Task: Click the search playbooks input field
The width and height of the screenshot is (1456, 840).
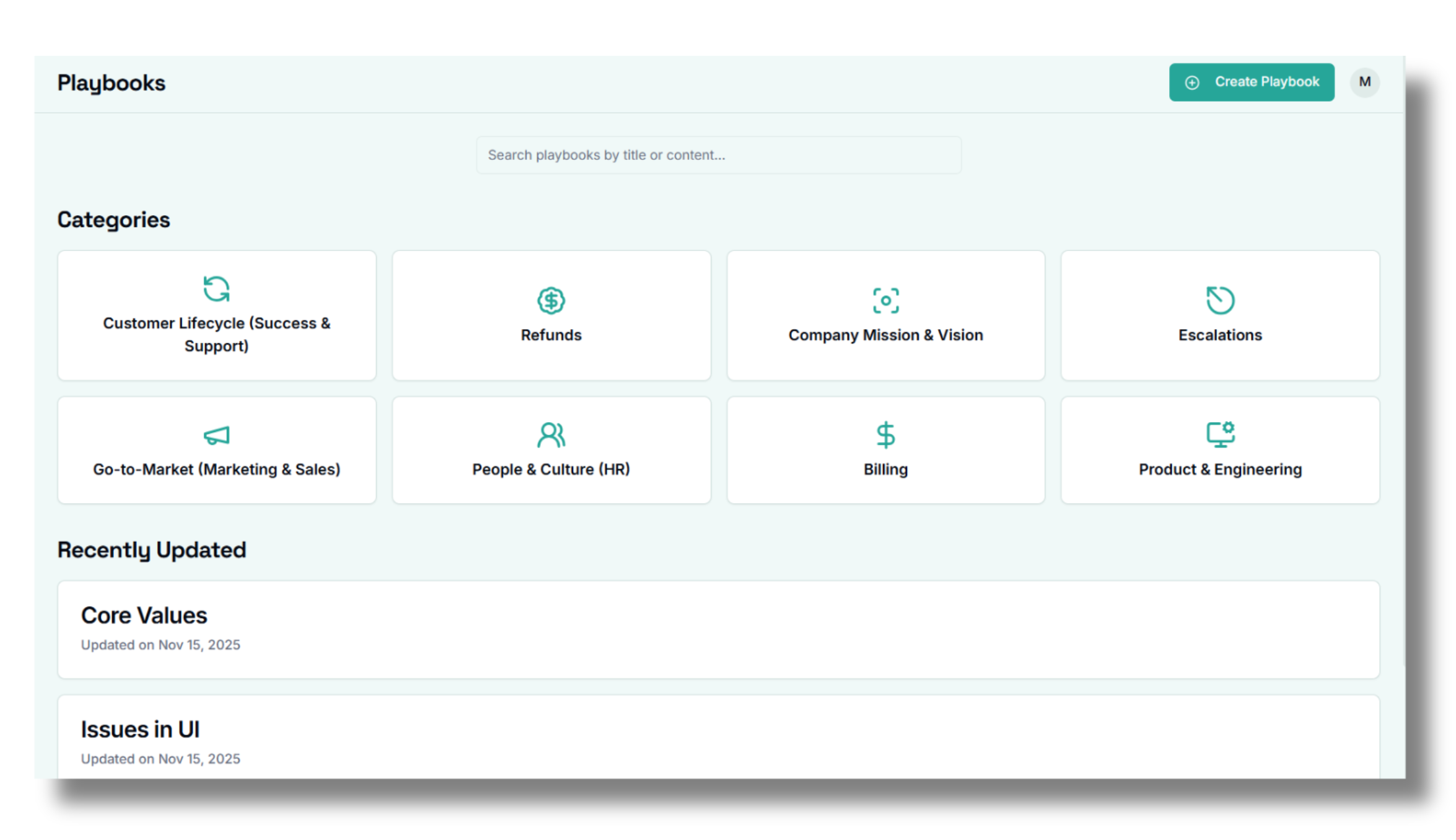Action: click(x=717, y=155)
